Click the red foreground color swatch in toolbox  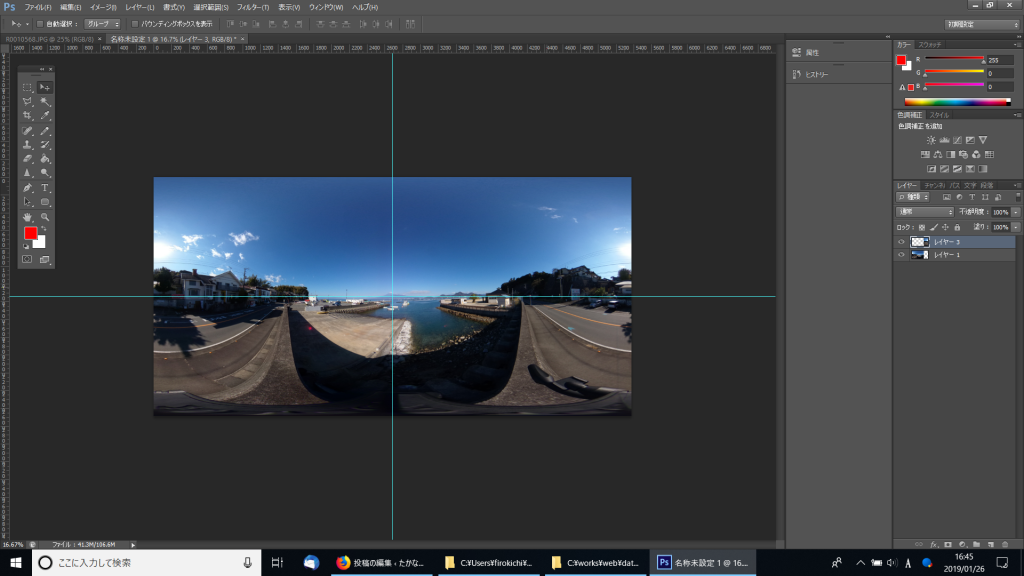(x=31, y=233)
